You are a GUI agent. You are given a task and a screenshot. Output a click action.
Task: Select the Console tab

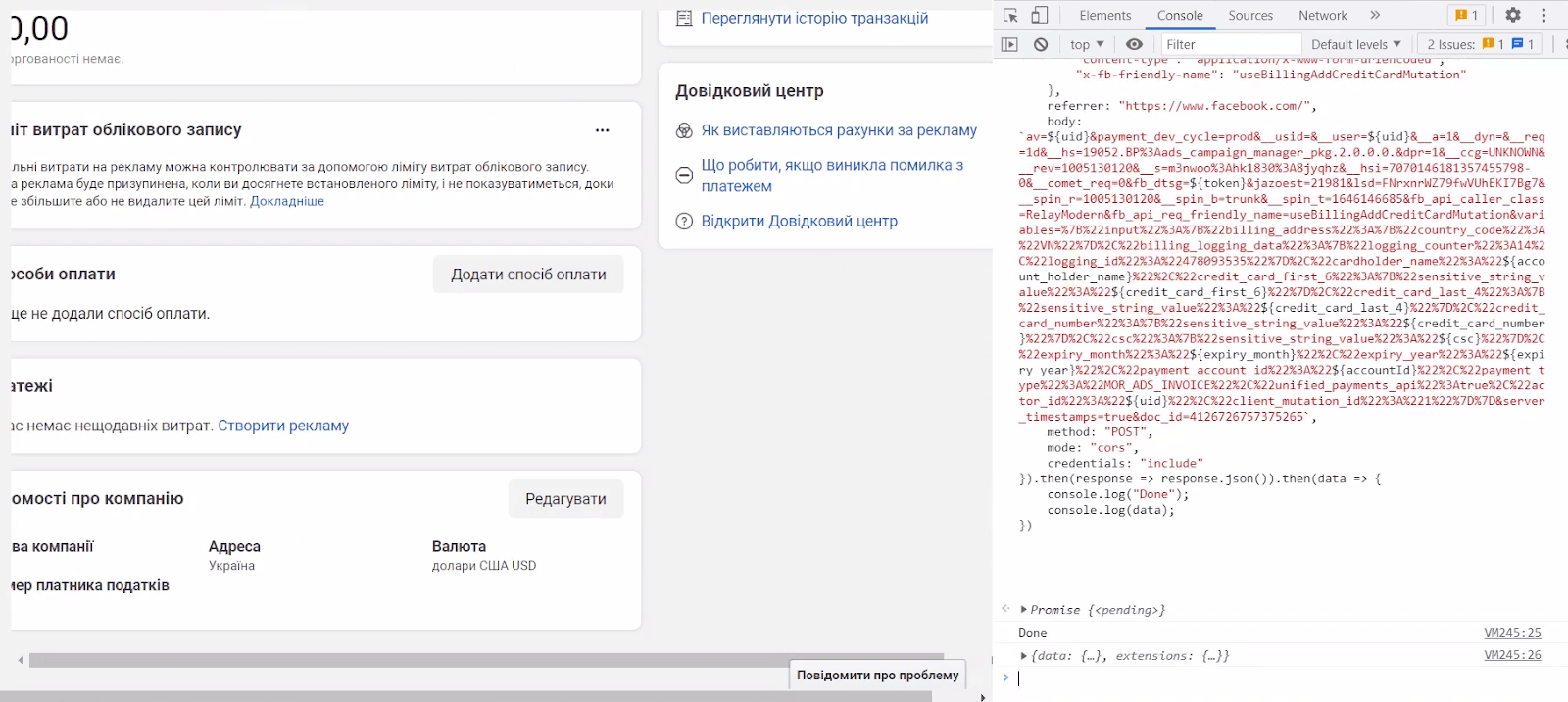1180,15
